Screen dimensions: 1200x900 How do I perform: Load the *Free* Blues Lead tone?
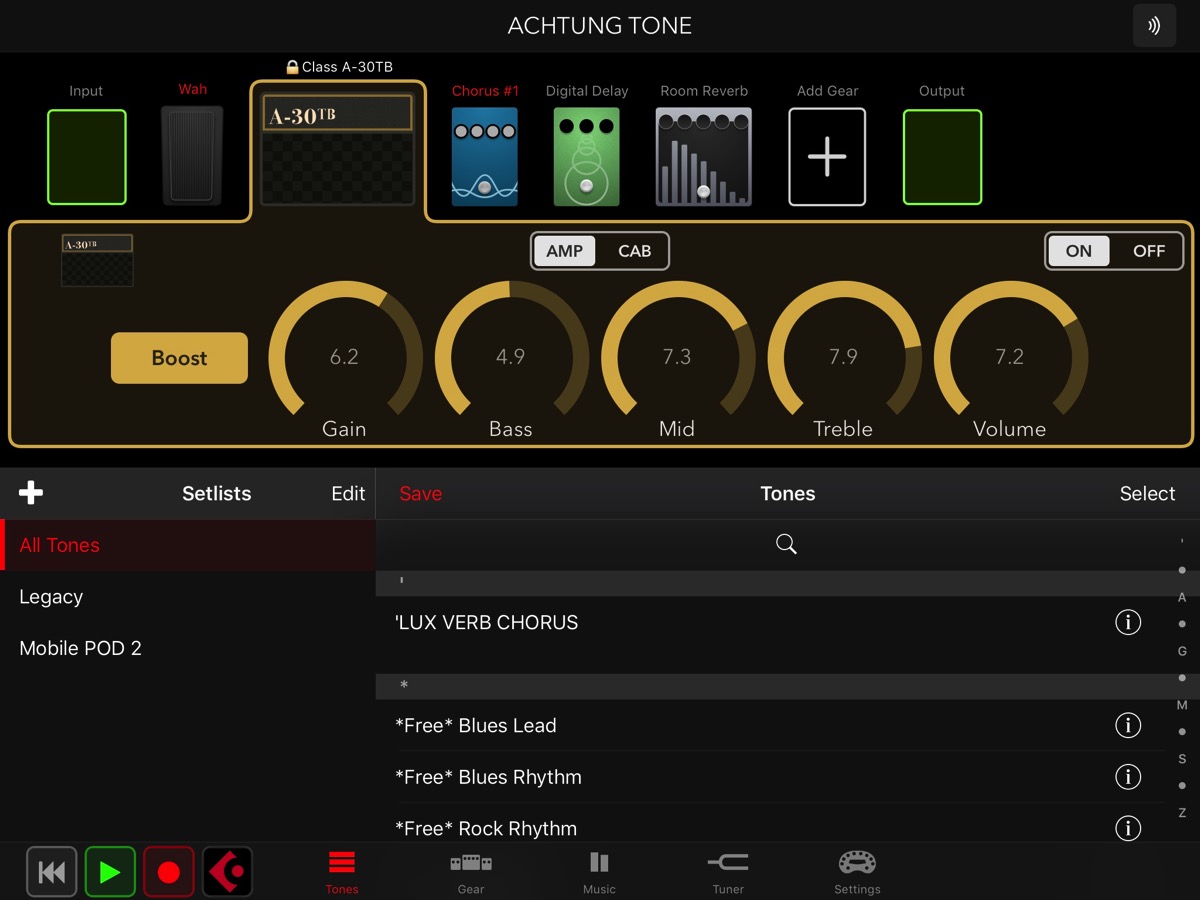770,725
